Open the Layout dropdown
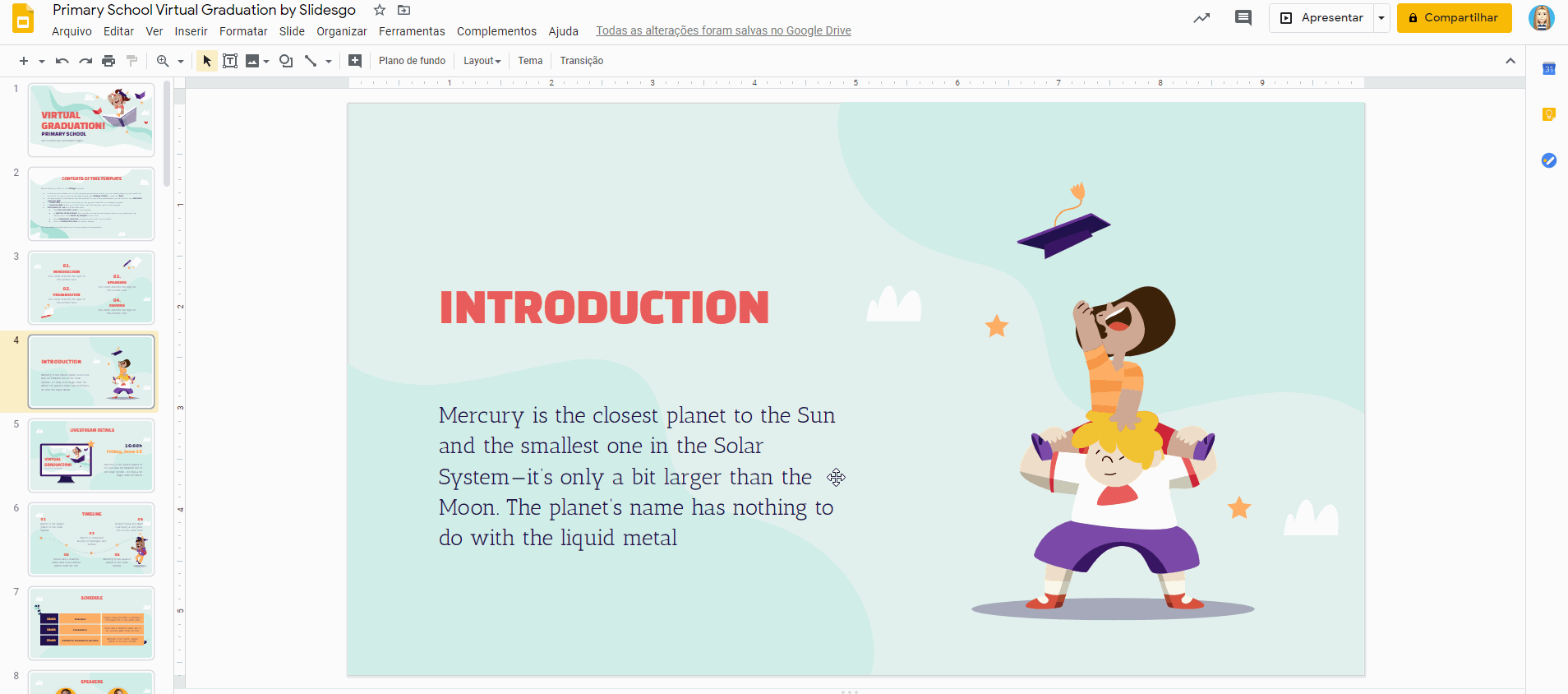The height and width of the screenshot is (694, 1568). click(482, 61)
